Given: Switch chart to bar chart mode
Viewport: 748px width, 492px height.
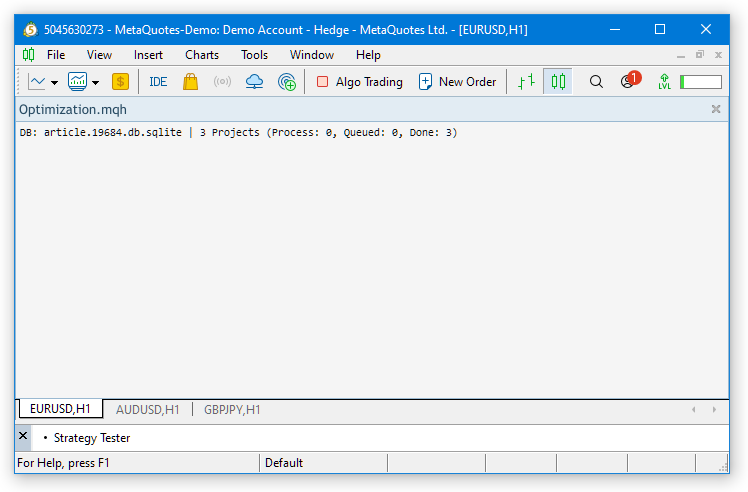Looking at the screenshot, I should (527, 82).
